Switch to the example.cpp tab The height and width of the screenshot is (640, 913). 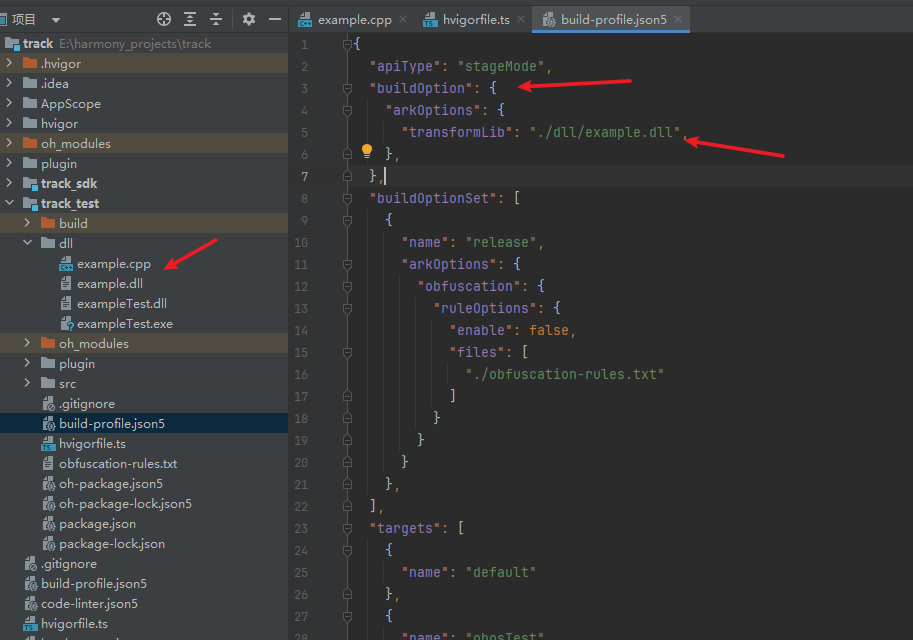[354, 20]
